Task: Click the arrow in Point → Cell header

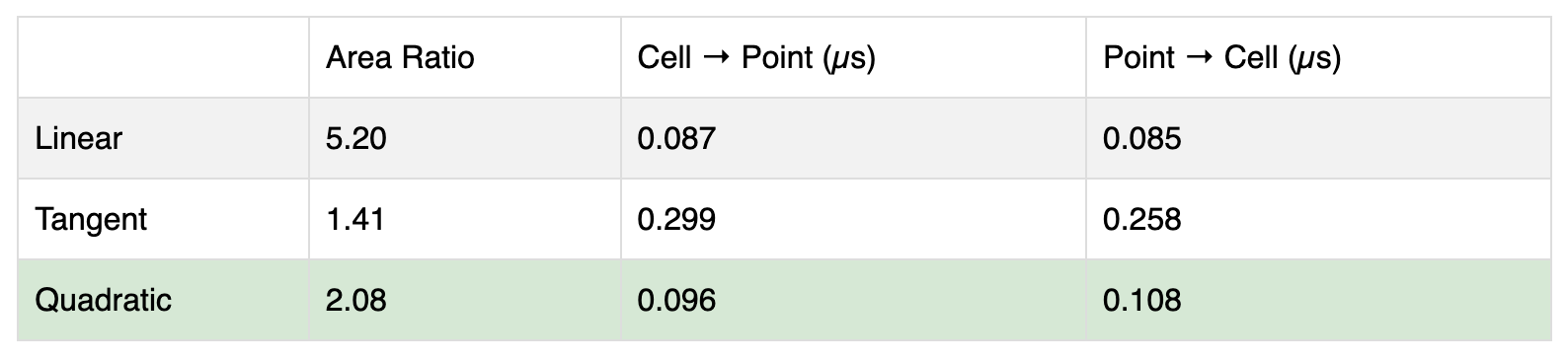Action: click(x=1199, y=59)
